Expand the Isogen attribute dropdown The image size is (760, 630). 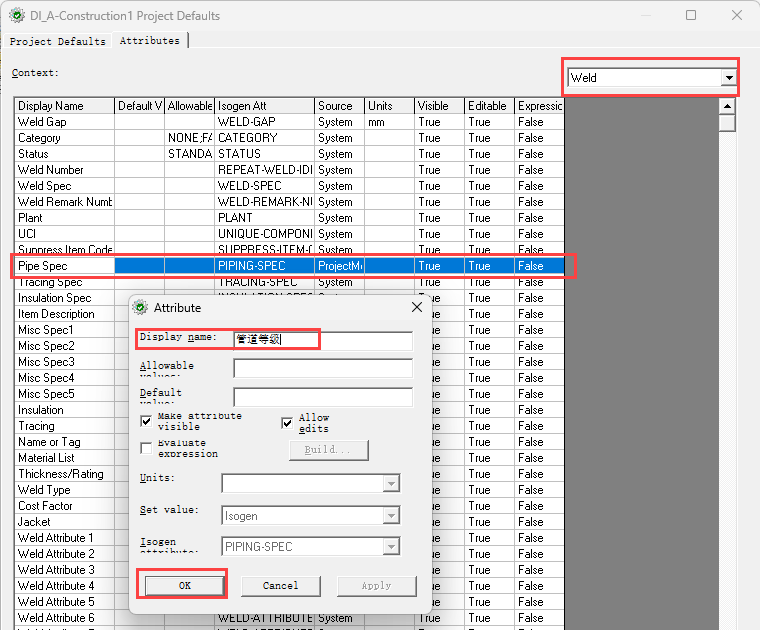click(391, 547)
